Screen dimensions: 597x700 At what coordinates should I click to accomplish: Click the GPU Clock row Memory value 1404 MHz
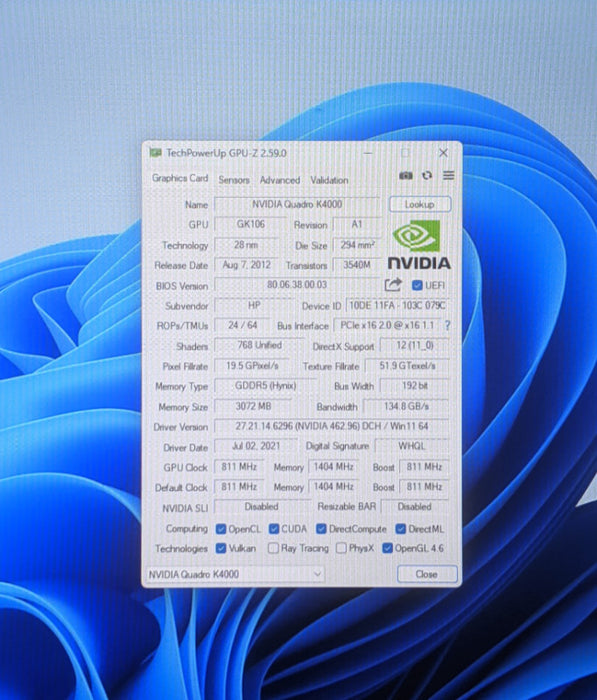point(334,467)
